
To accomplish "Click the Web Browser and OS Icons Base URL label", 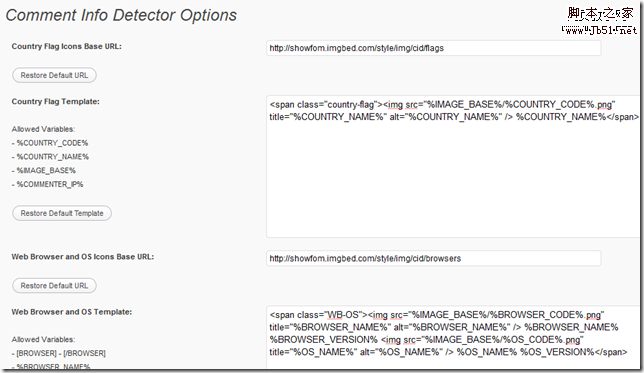I will click(83, 257).
